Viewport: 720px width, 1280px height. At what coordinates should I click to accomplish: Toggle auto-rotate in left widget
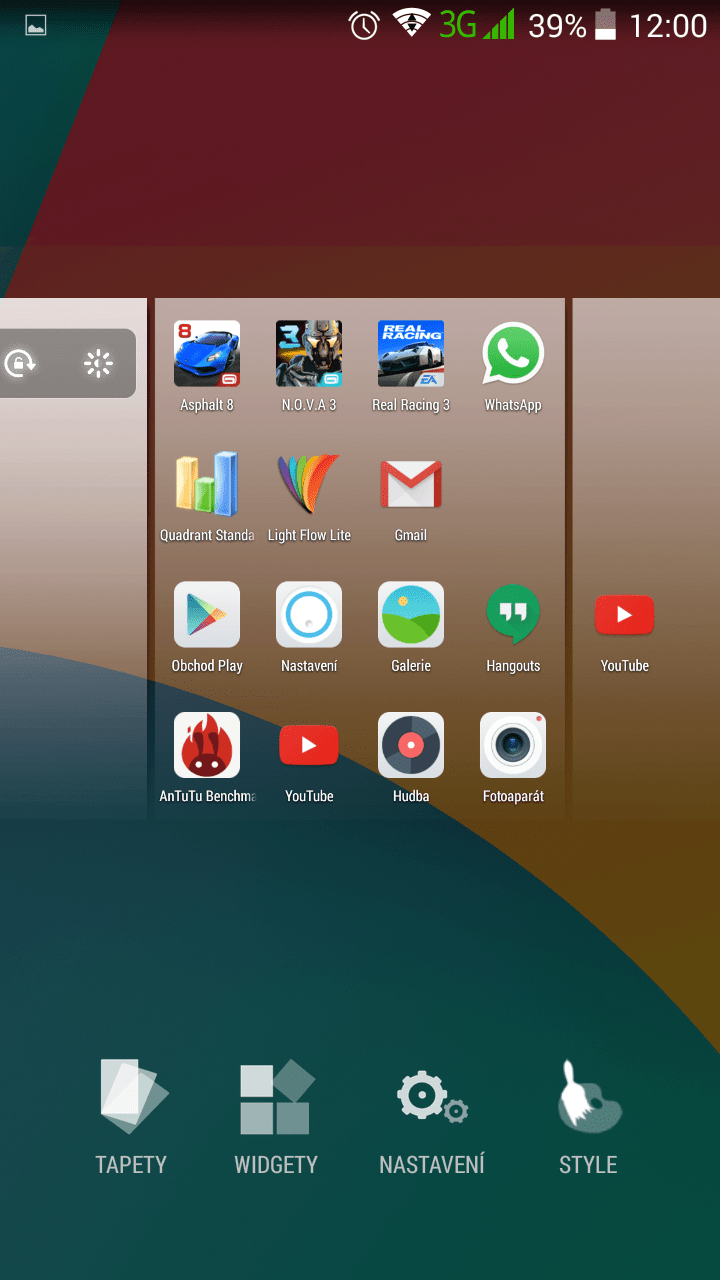[x=20, y=364]
